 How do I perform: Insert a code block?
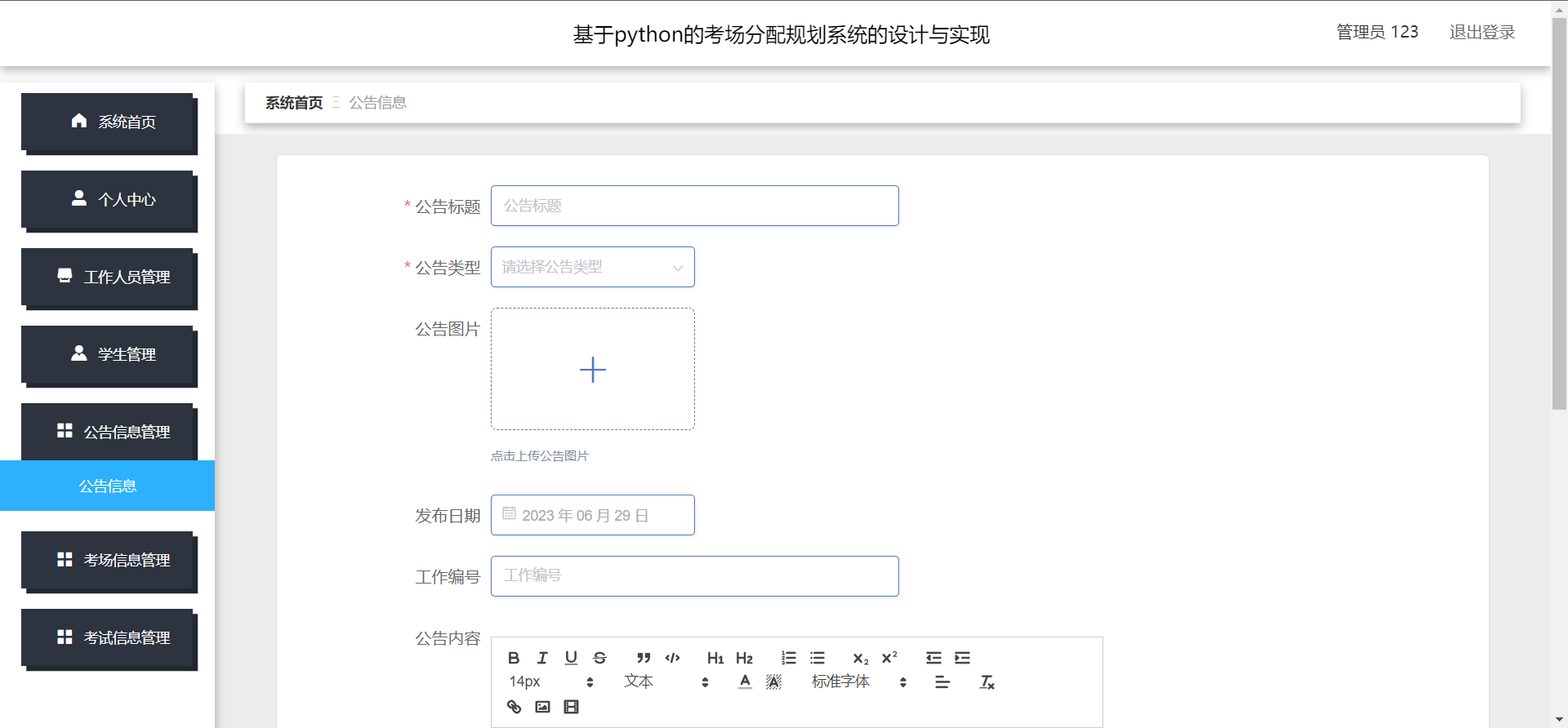click(672, 658)
